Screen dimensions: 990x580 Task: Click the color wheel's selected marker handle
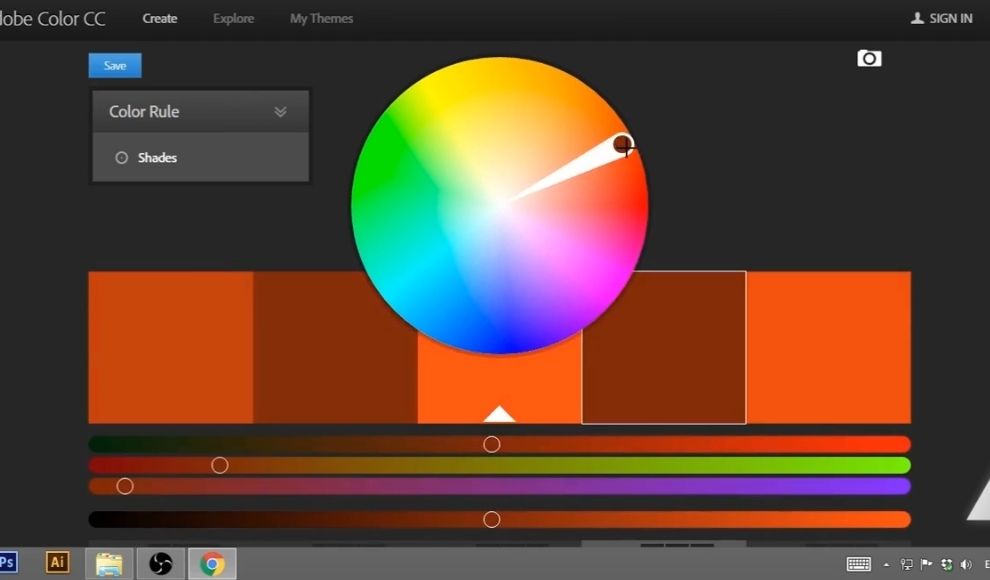623,145
